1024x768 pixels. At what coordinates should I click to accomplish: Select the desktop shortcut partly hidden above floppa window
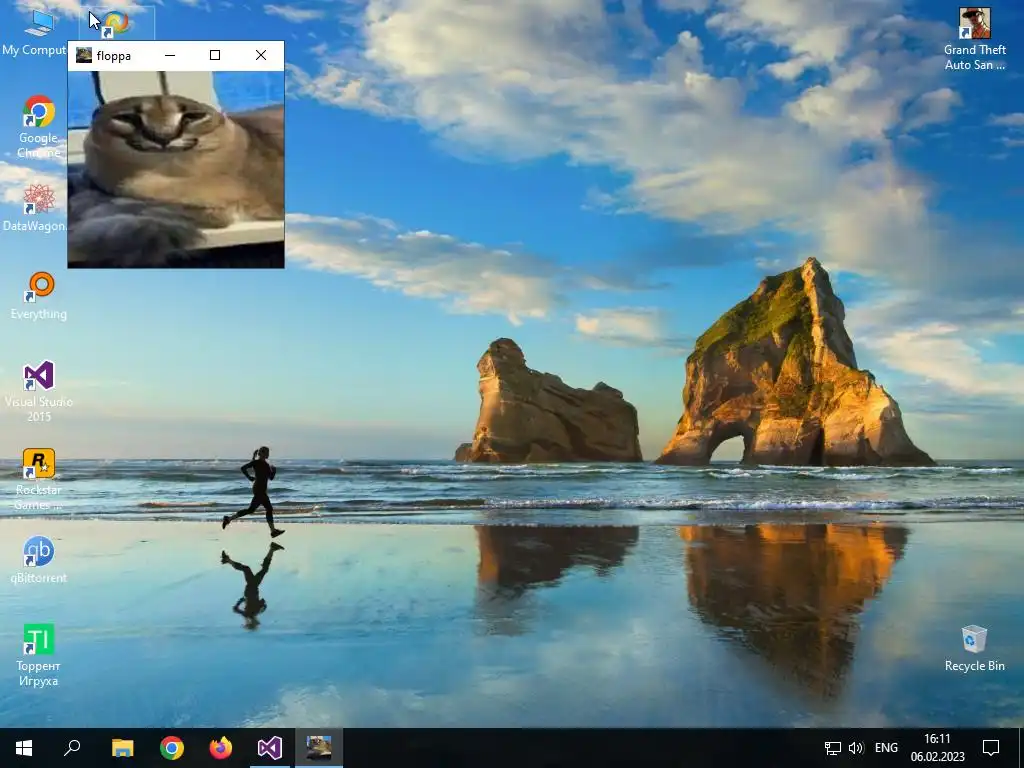pyautogui.click(x=117, y=24)
